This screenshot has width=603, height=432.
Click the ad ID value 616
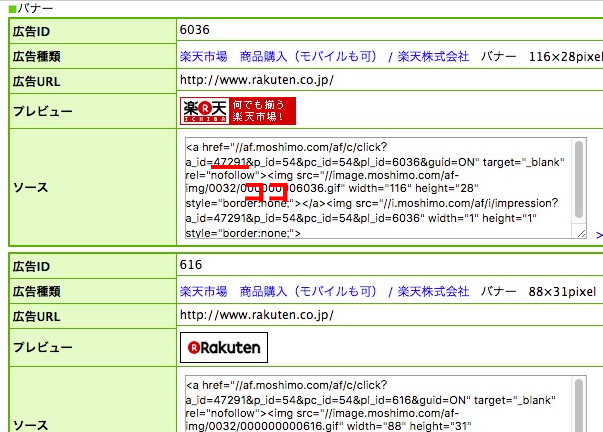point(191,264)
